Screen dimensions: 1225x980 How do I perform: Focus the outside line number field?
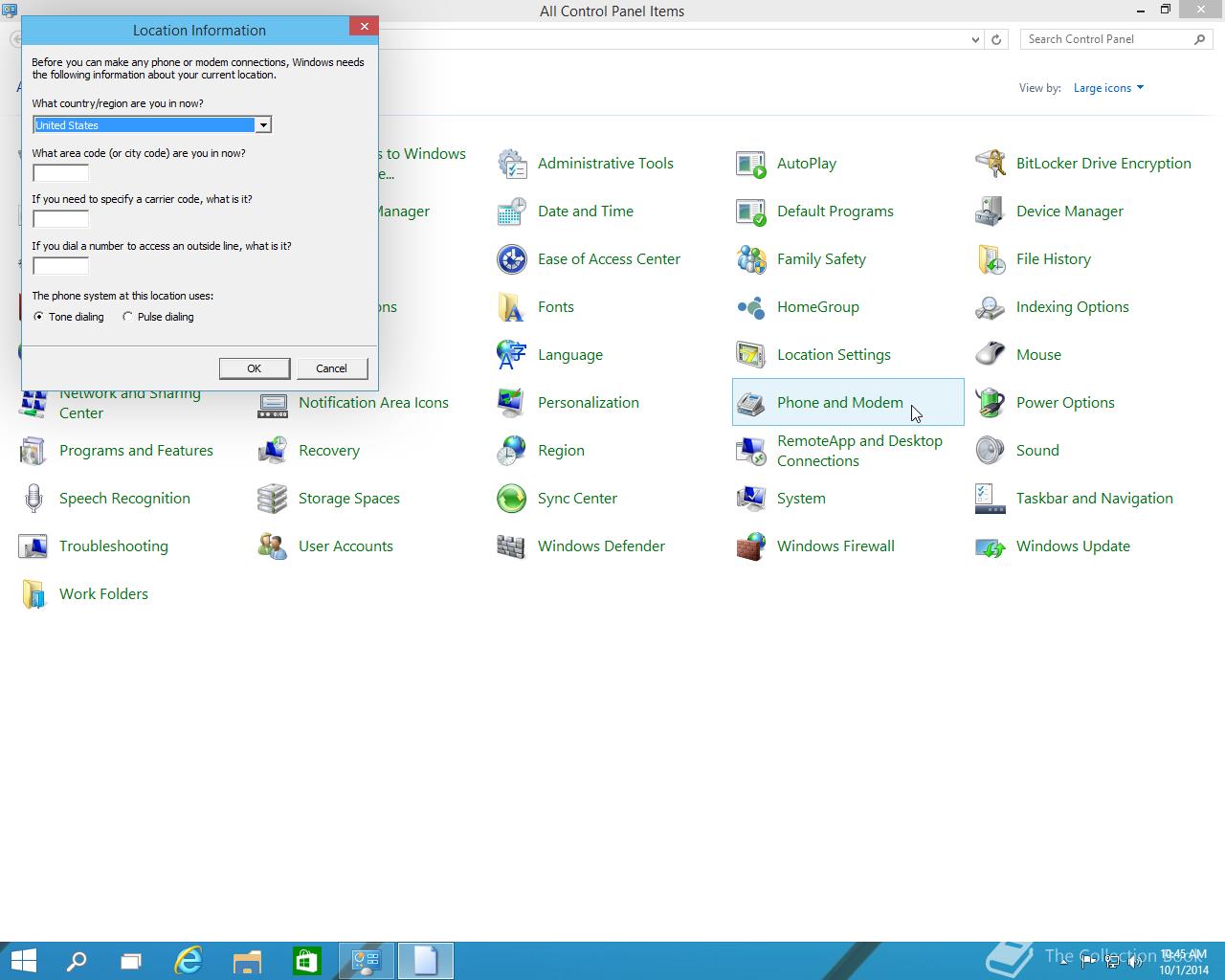(x=60, y=266)
